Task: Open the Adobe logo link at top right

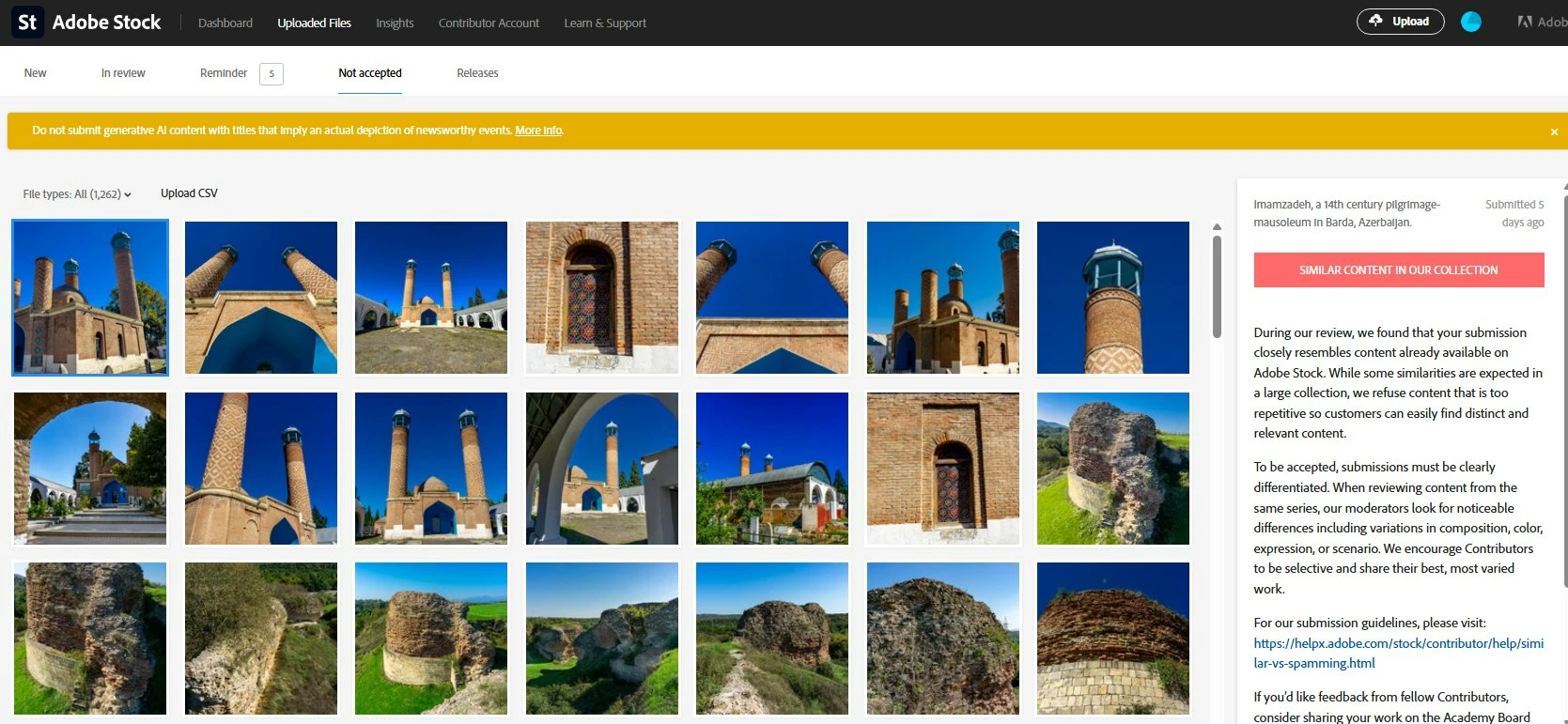Action: [1542, 22]
